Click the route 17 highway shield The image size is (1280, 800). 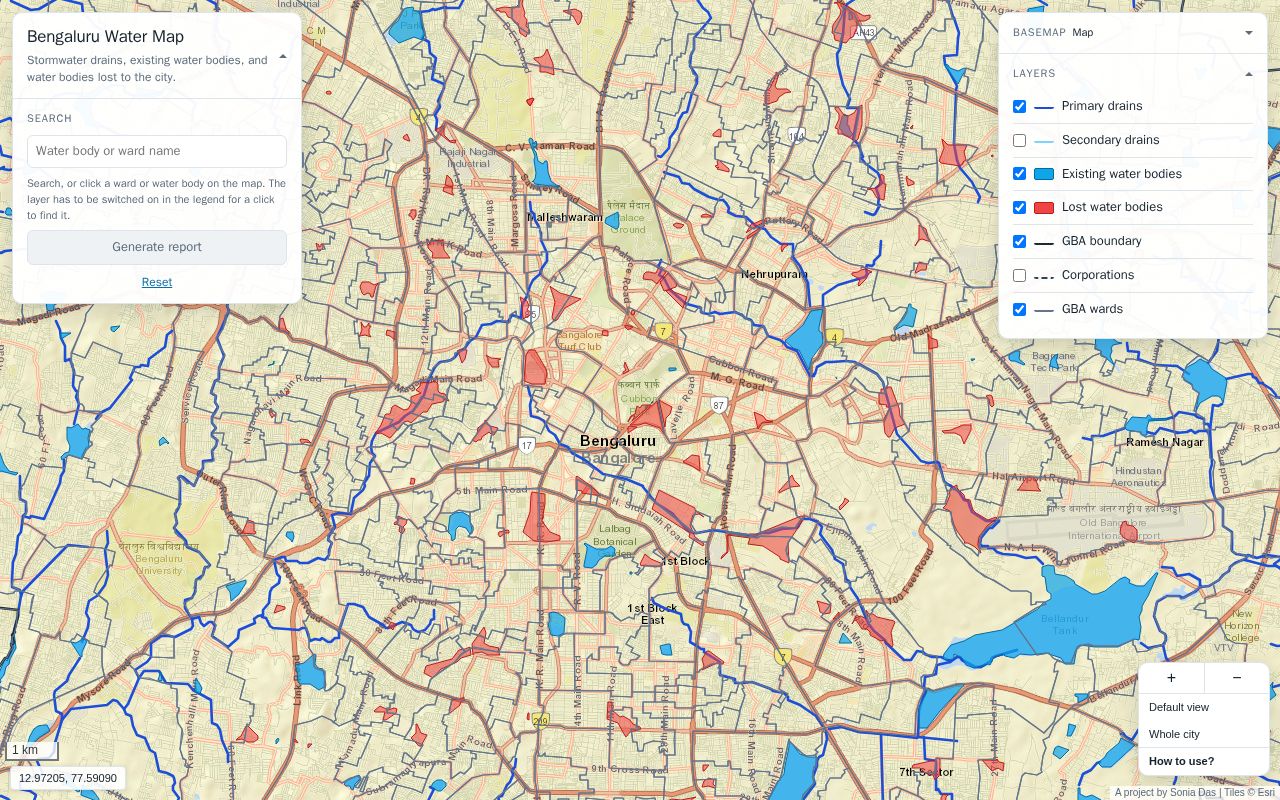pos(527,445)
